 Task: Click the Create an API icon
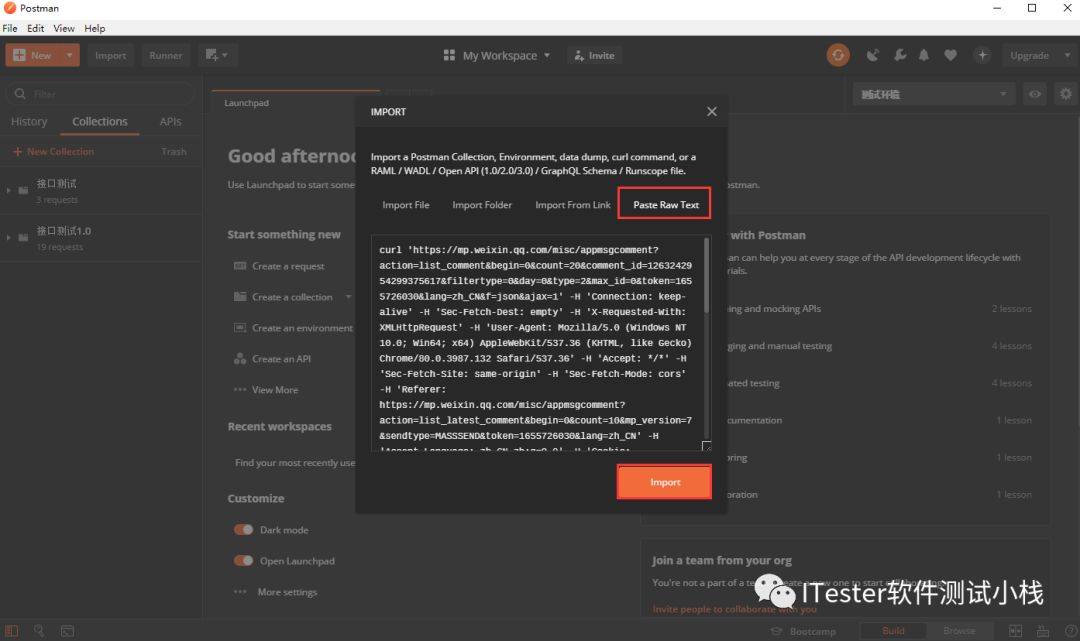point(240,359)
